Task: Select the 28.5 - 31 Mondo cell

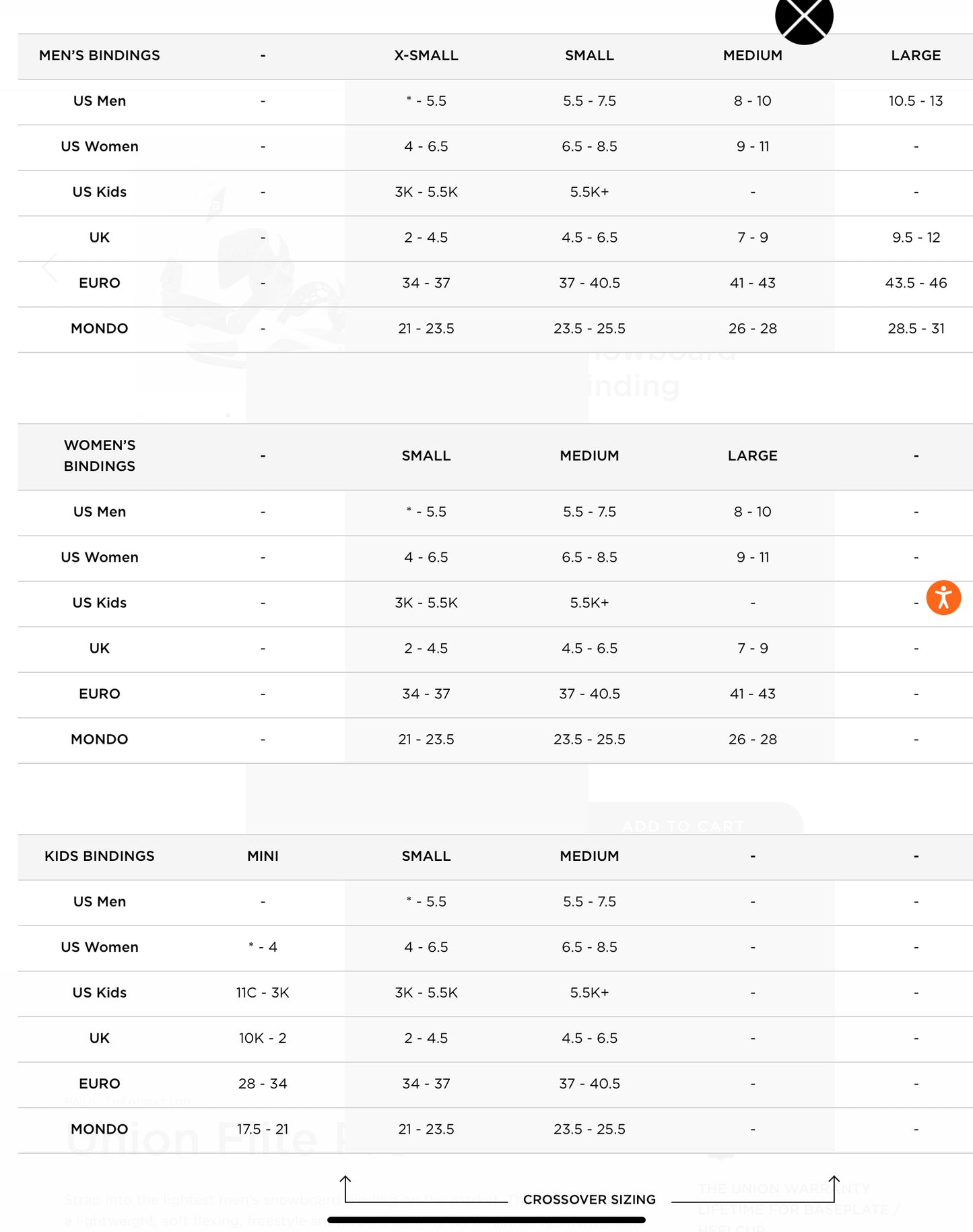Action: pos(916,329)
